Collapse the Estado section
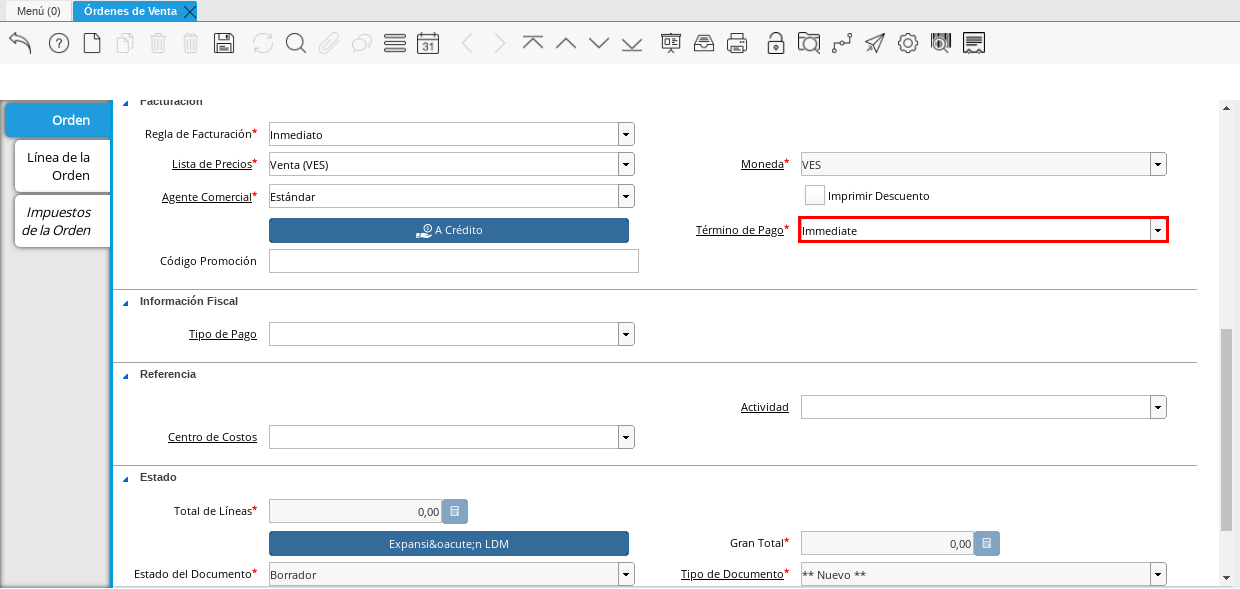This screenshot has width=1240, height=589. [126, 478]
